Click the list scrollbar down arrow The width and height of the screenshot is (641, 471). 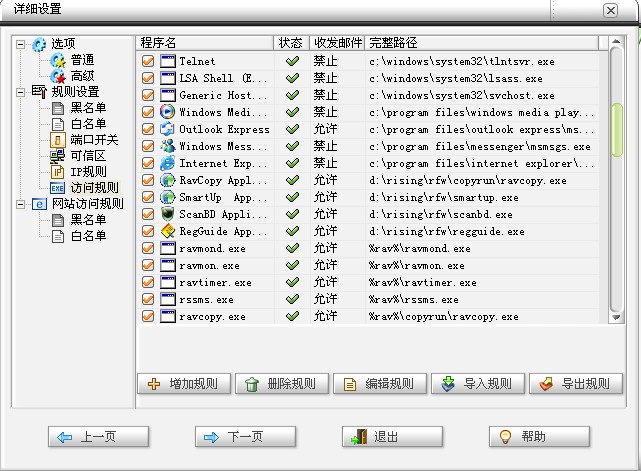(616, 317)
